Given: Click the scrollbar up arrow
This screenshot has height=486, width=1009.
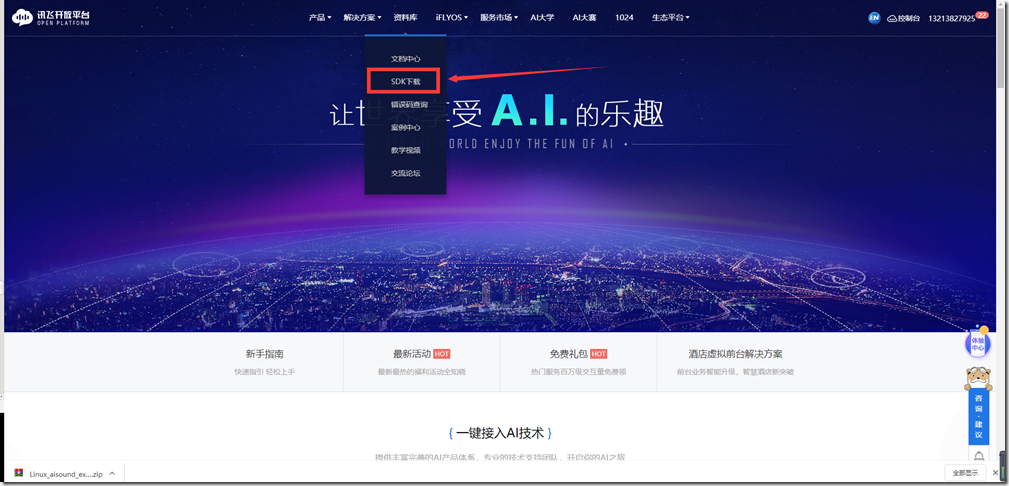Looking at the screenshot, I should tap(1000, 5).
